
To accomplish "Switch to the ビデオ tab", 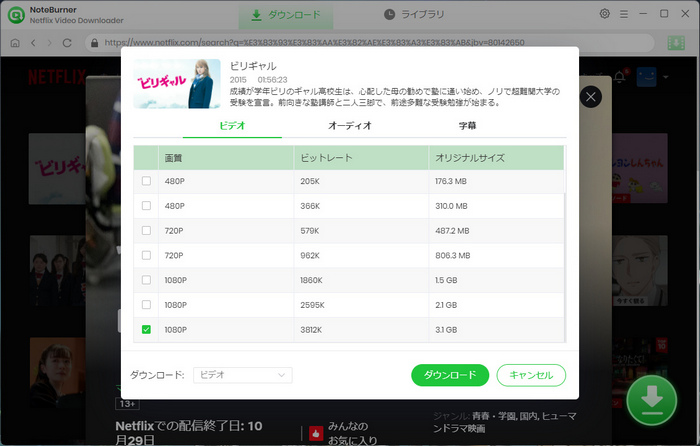I will click(232, 126).
